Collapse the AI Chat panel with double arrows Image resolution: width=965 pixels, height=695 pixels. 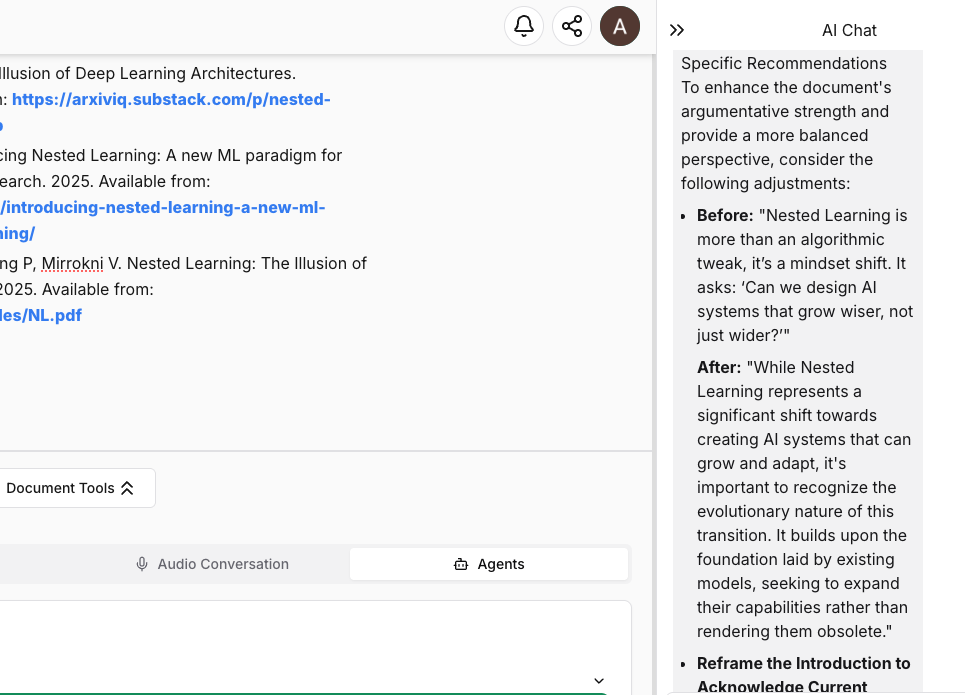click(x=677, y=31)
